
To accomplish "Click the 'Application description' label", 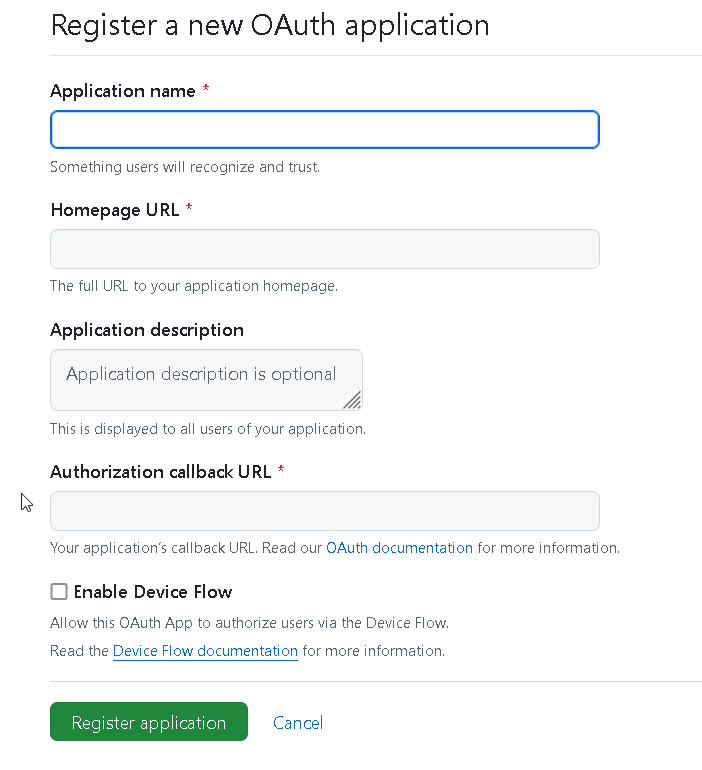I will coord(147,330).
